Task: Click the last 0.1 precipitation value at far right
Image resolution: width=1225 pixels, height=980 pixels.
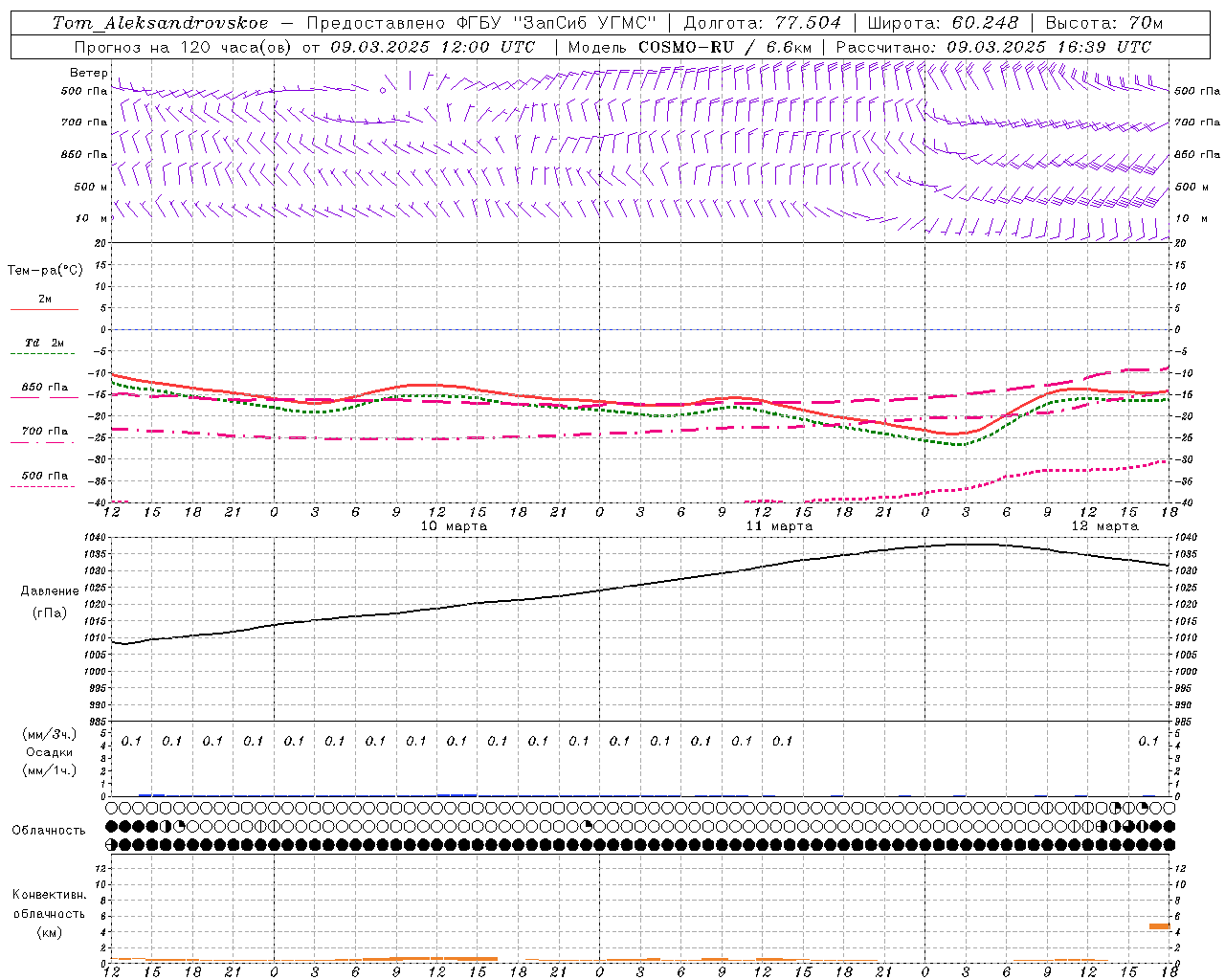Action: 1148,741
